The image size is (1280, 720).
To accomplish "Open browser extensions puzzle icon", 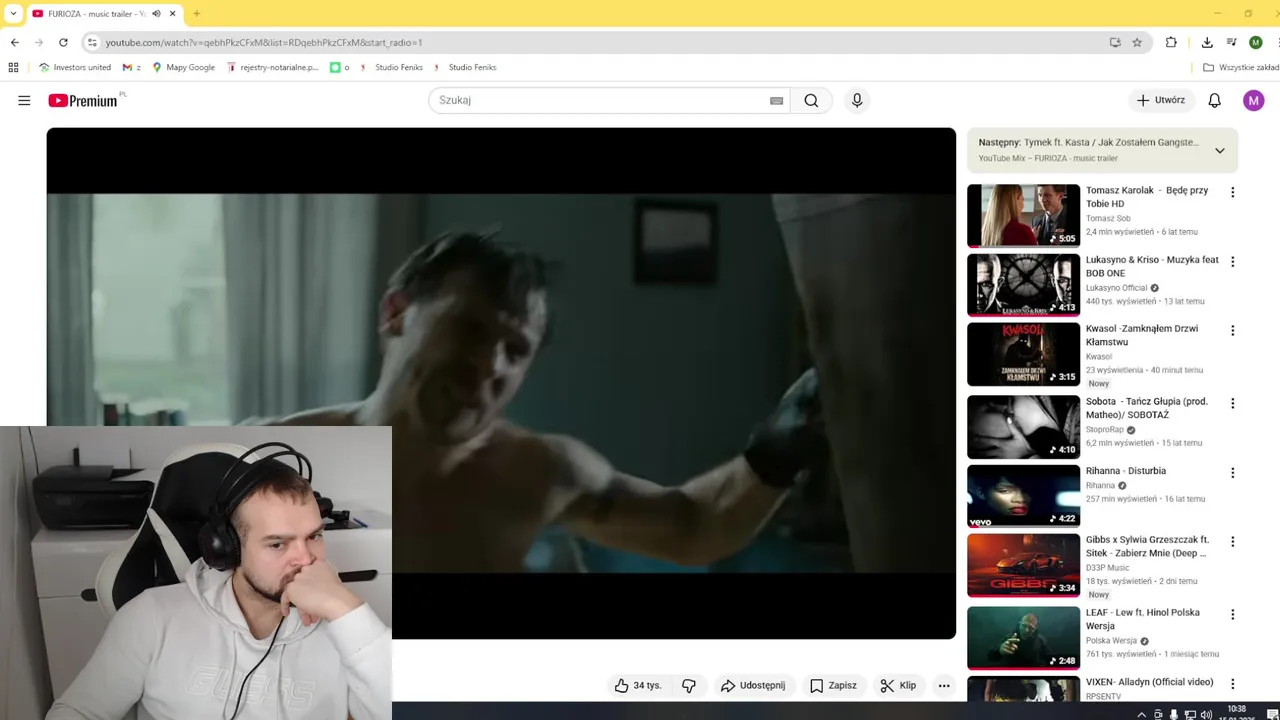I will click(x=1171, y=42).
